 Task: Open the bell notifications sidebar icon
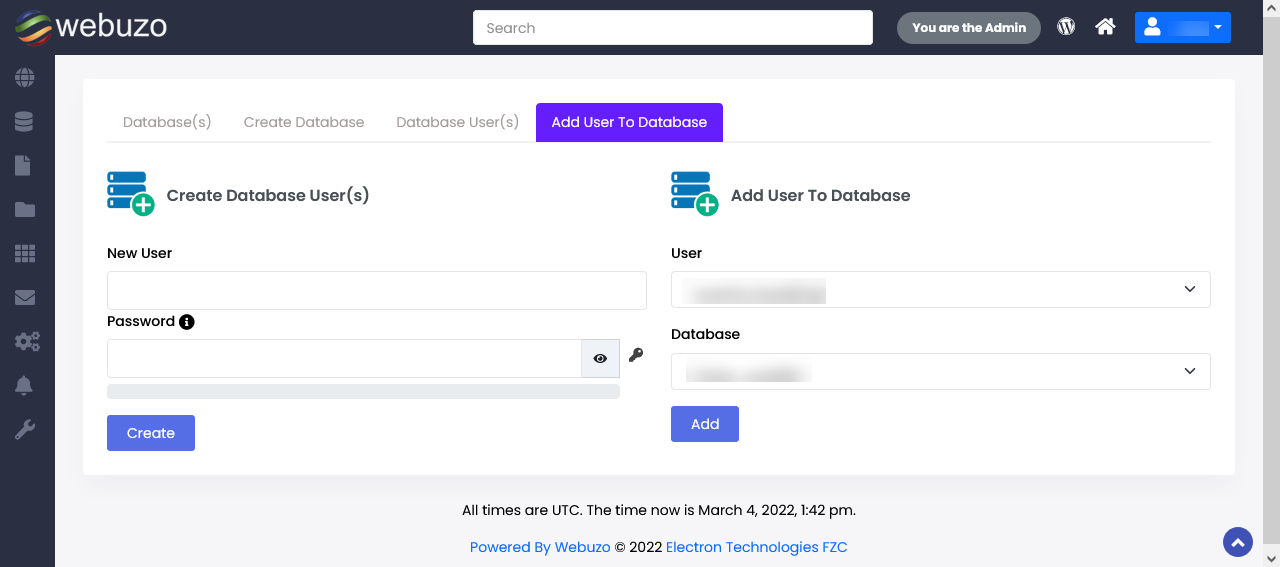tap(25, 385)
